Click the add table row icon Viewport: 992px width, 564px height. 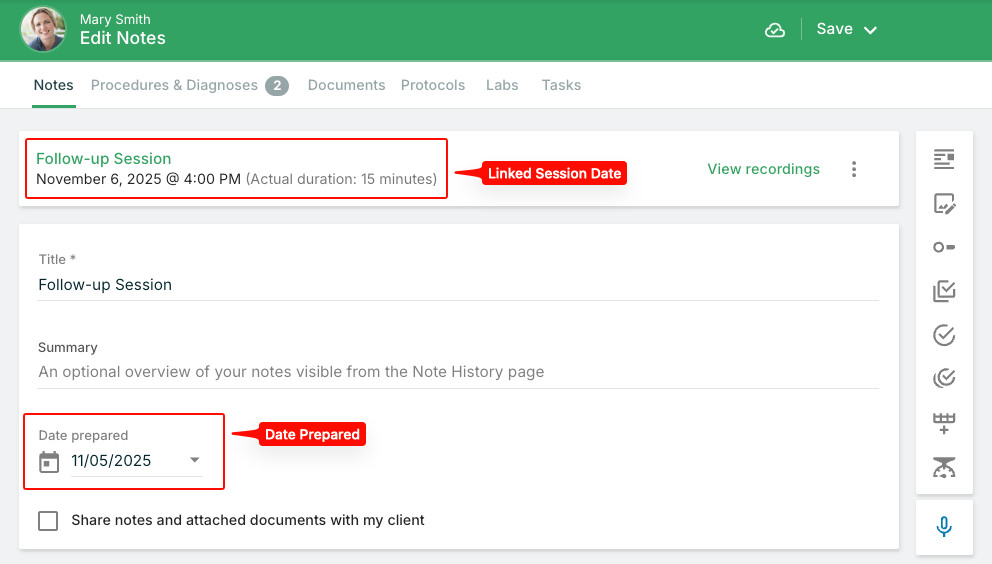click(944, 423)
